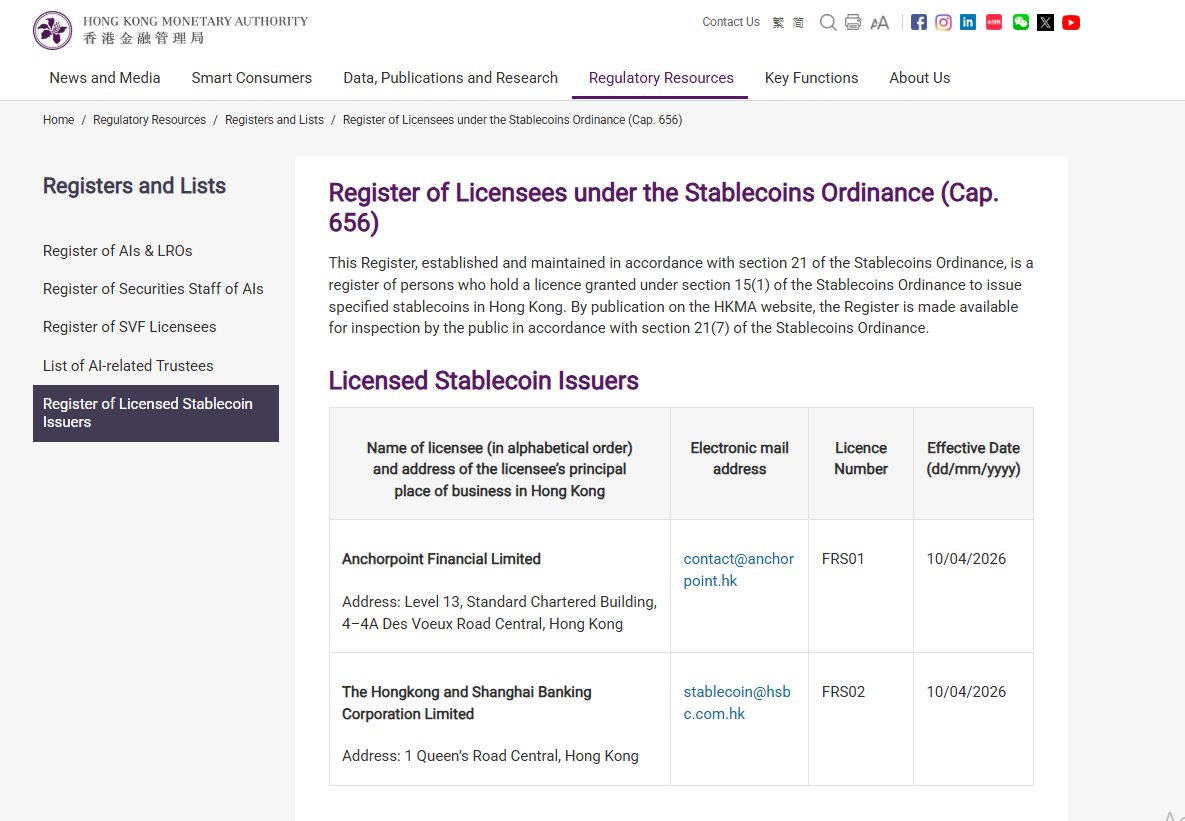Open the About Us menu
Viewport: 1185px width, 821px height.
point(920,78)
